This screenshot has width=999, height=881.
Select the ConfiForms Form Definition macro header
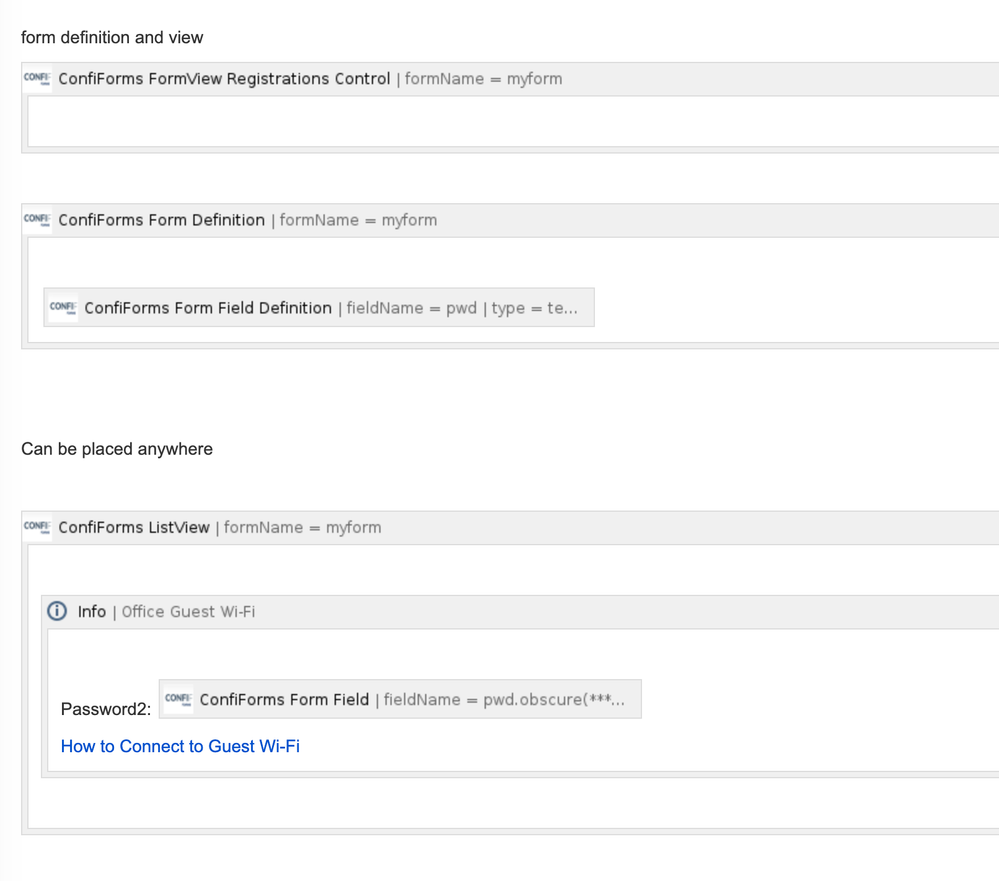point(510,220)
